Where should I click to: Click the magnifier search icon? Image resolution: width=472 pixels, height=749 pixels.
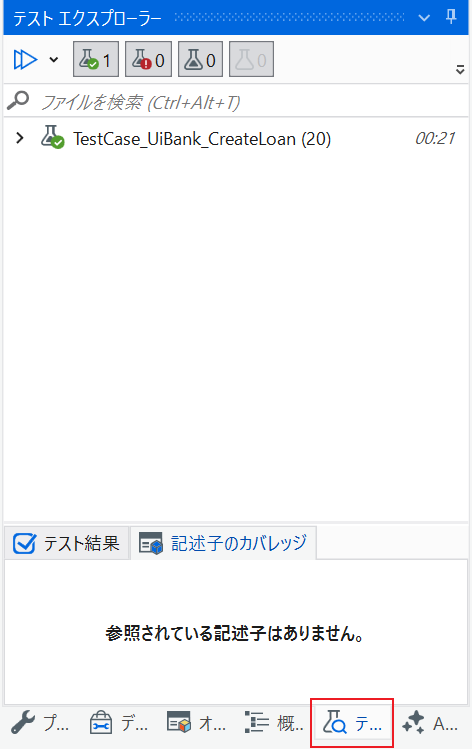(x=18, y=101)
